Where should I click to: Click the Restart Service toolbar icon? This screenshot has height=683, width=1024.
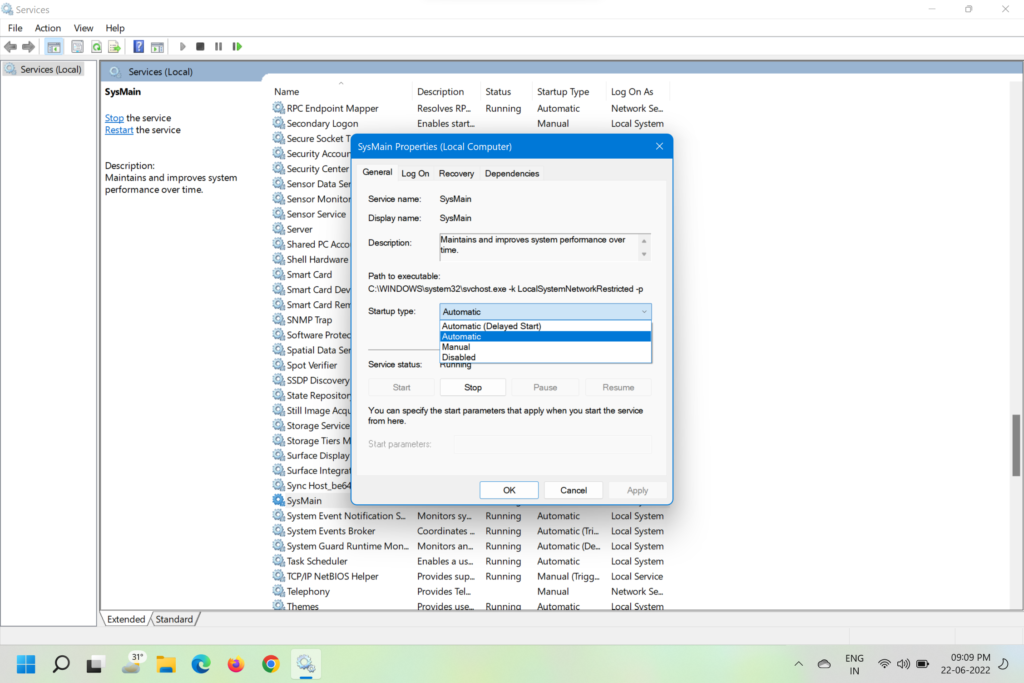237,47
